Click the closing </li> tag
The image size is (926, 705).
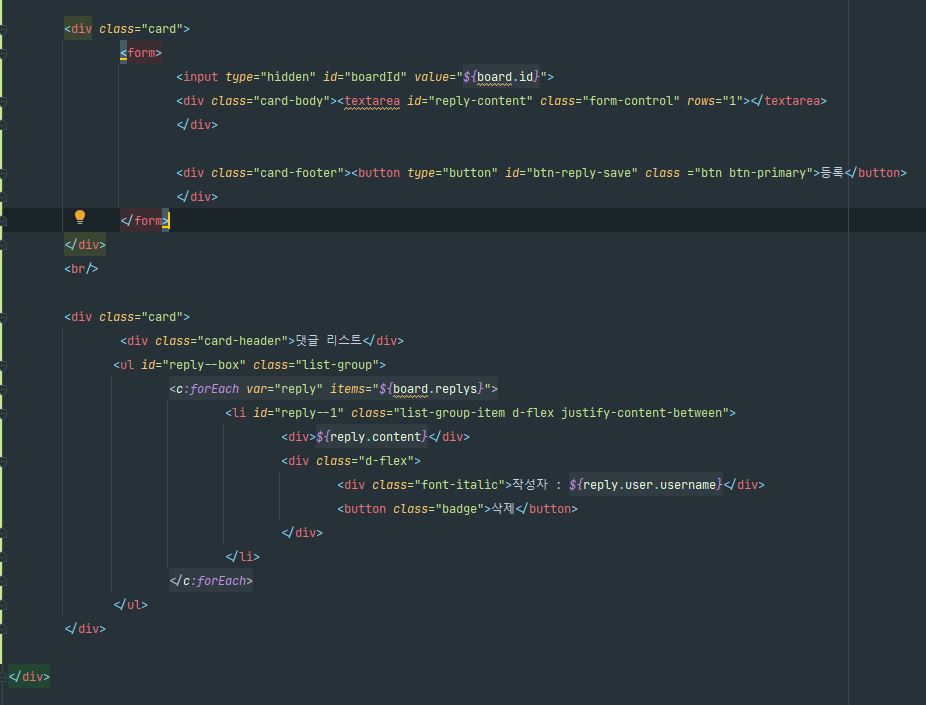(x=242, y=557)
